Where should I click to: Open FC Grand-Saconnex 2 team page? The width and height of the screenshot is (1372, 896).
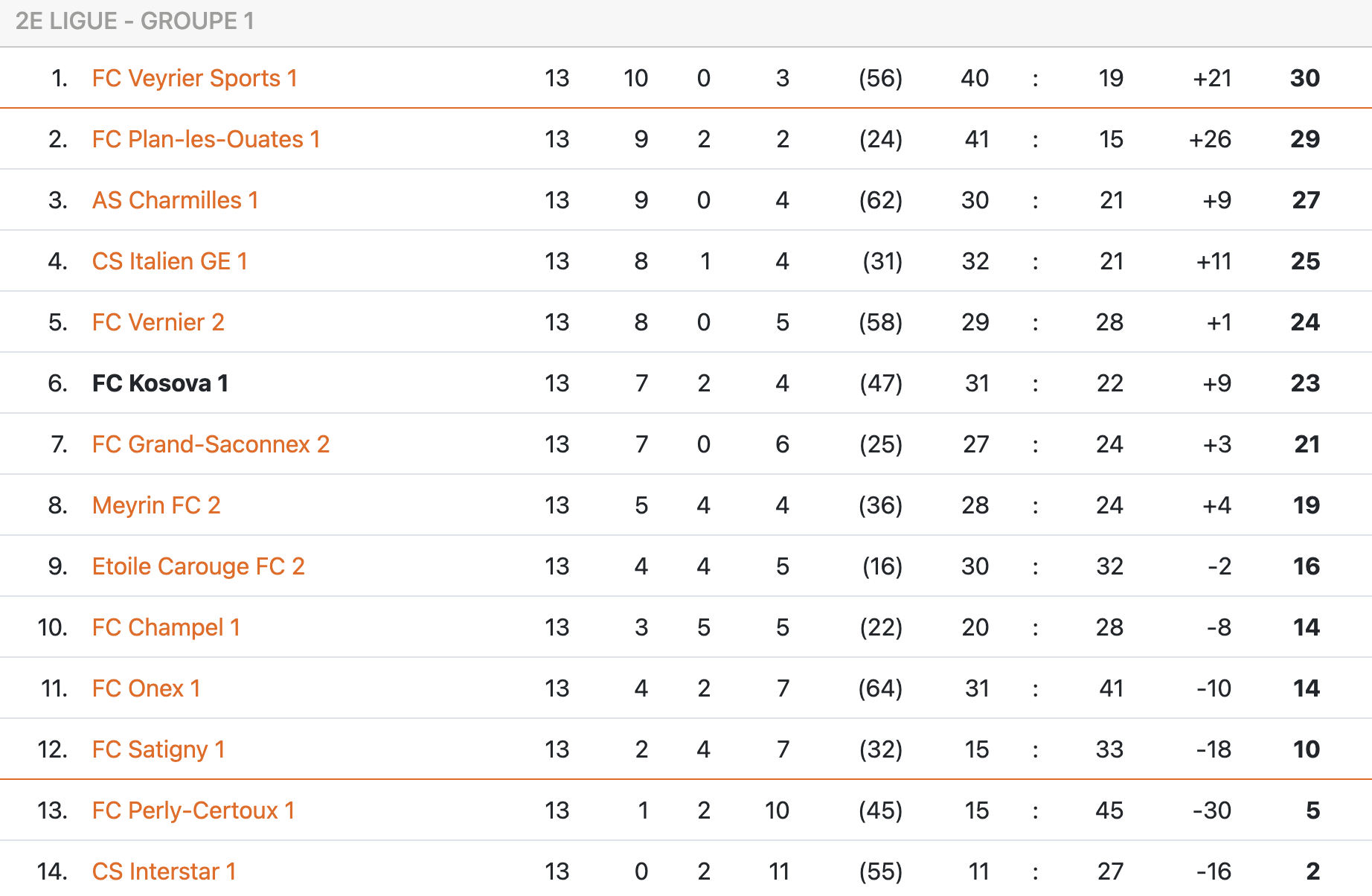(x=211, y=444)
